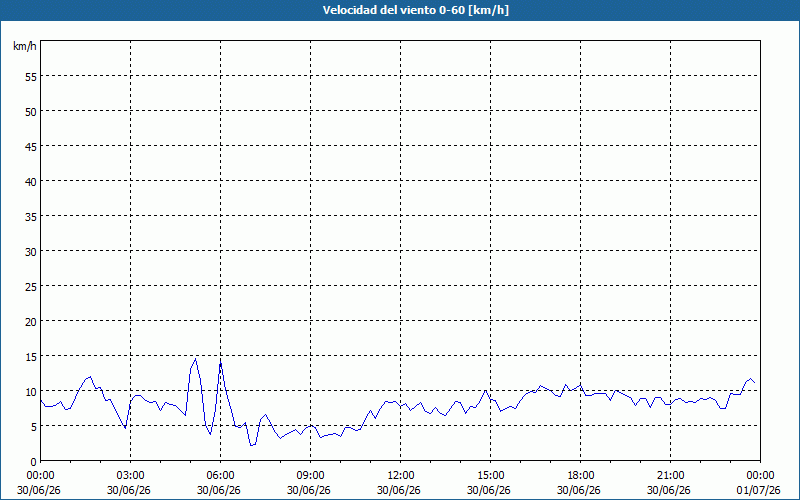800x500 pixels.
Task: Click the y-axis value 35
Action: (31, 217)
